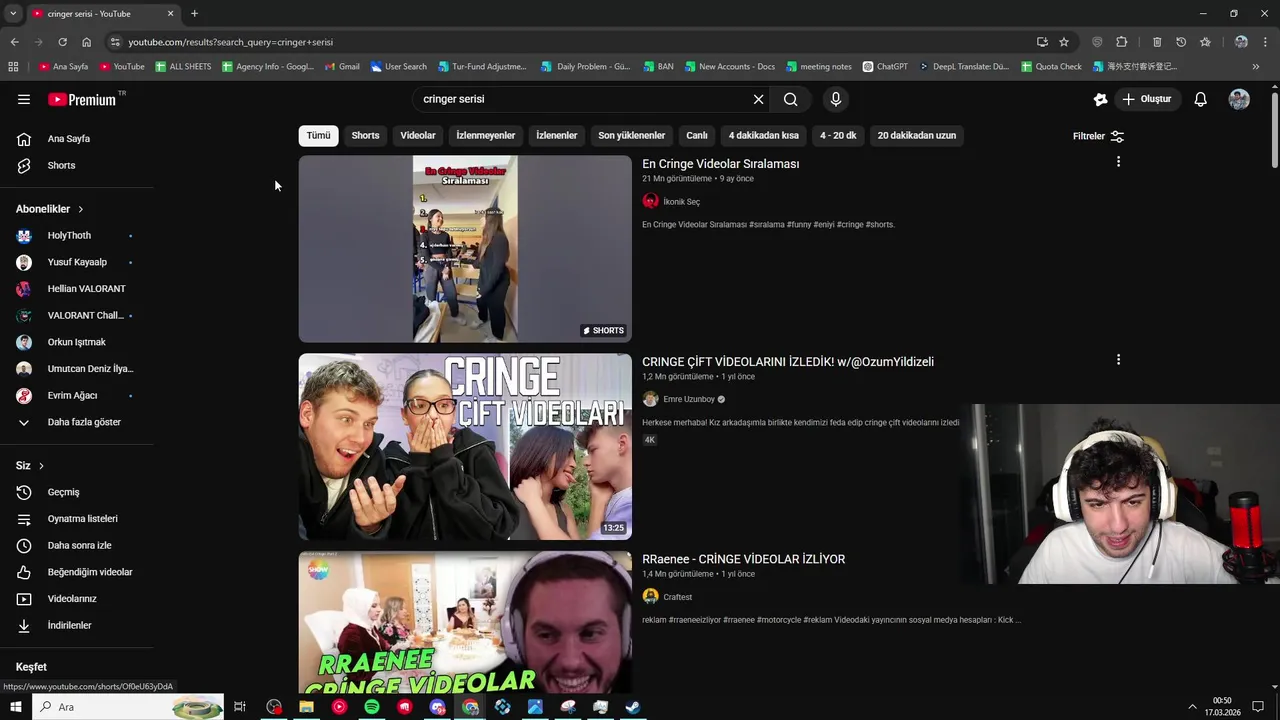
Task: Open the YouTube hamburger guide menu
Action: [24, 99]
